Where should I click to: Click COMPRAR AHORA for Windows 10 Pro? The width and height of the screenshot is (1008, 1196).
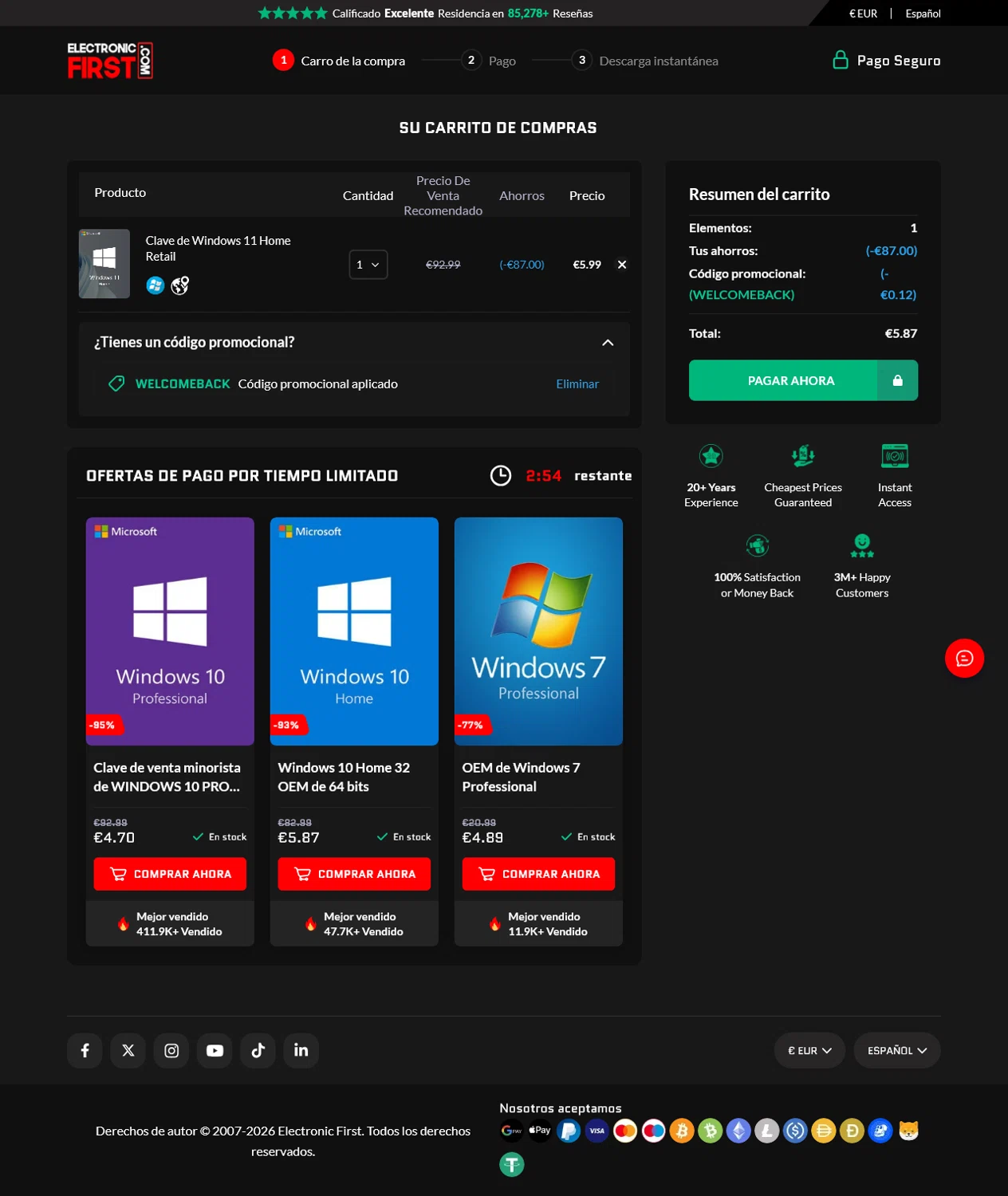170,874
